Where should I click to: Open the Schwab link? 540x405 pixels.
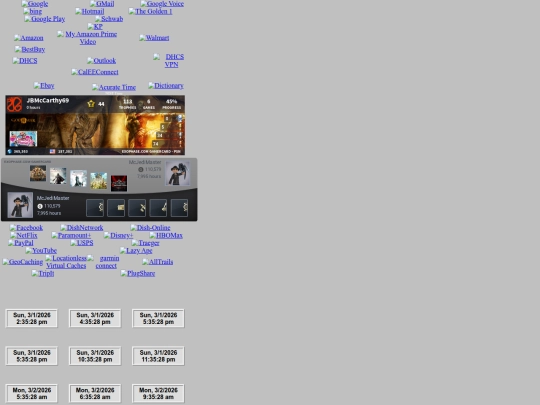109,19
